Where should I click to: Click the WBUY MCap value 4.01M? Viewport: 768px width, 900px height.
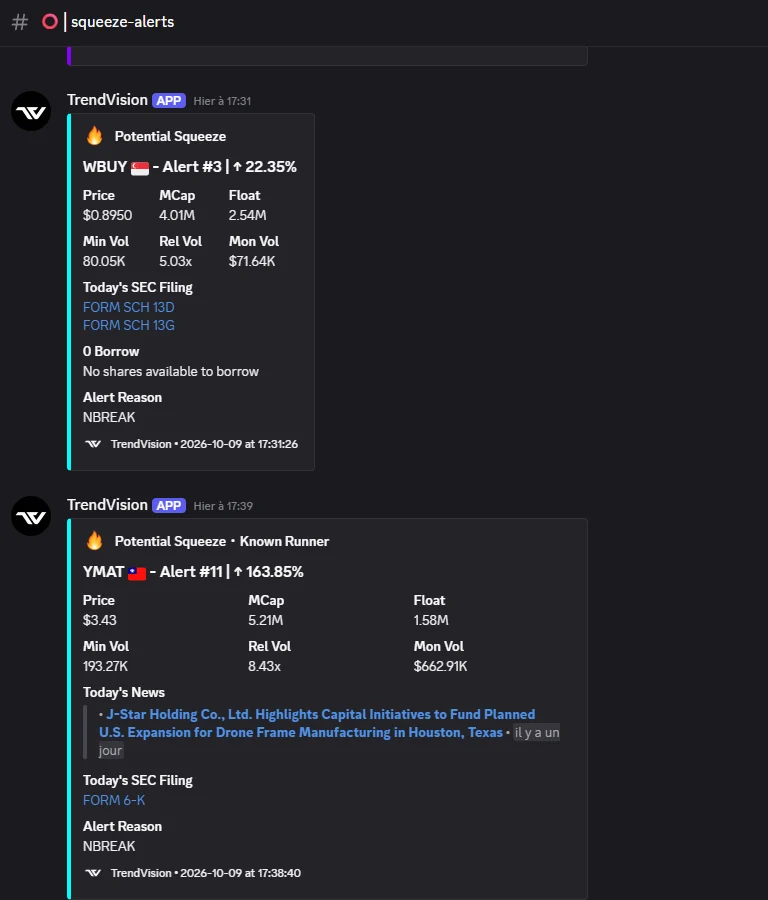[x=177, y=215]
